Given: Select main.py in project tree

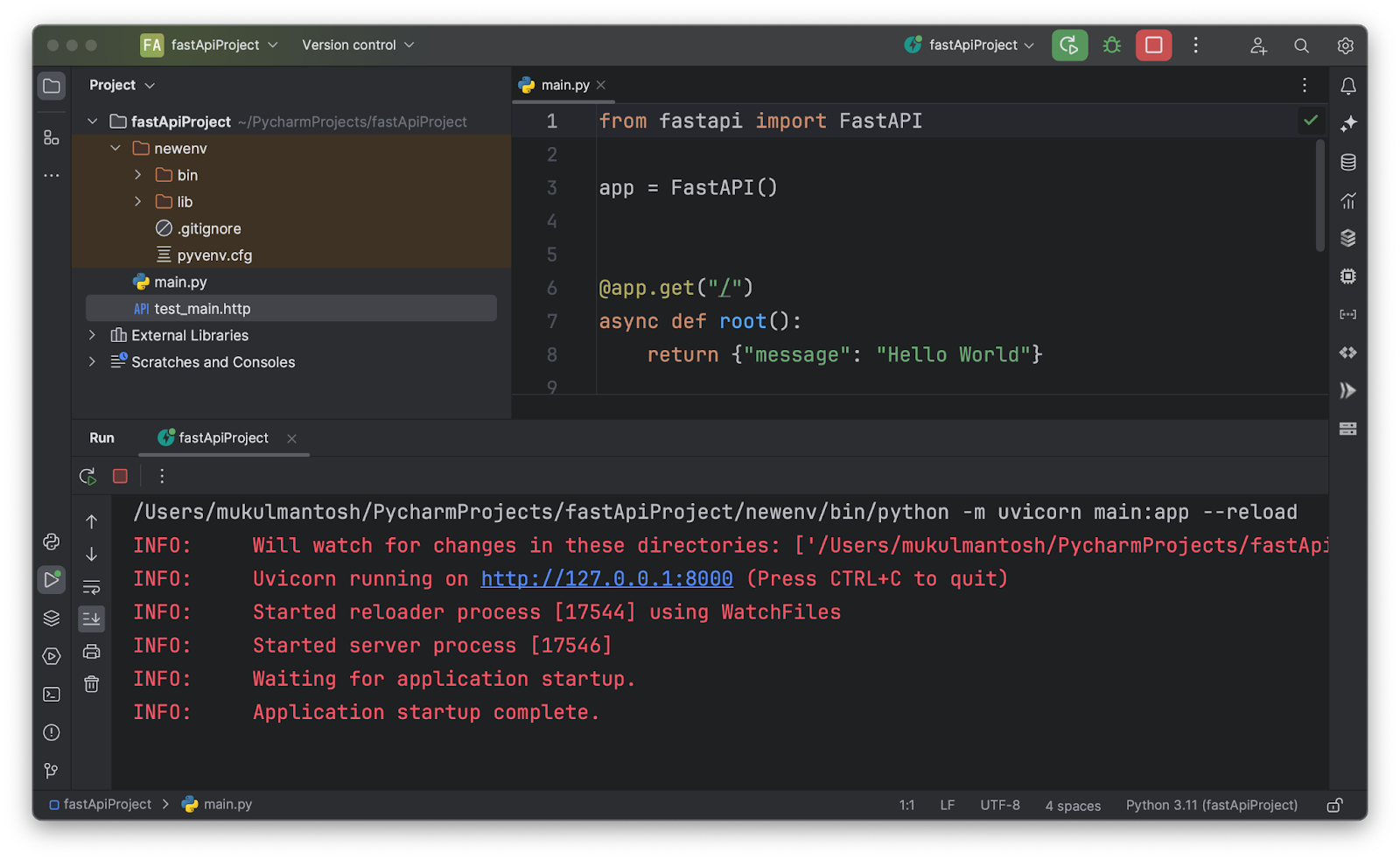Looking at the screenshot, I should click(x=180, y=282).
